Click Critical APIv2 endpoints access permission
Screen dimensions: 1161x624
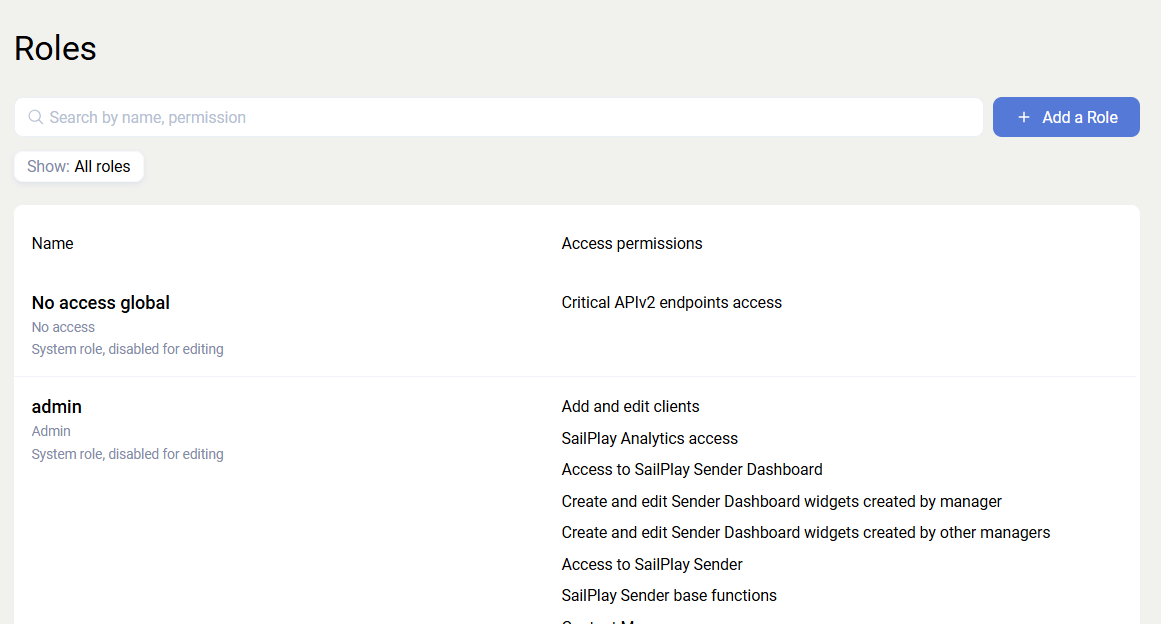coord(672,303)
